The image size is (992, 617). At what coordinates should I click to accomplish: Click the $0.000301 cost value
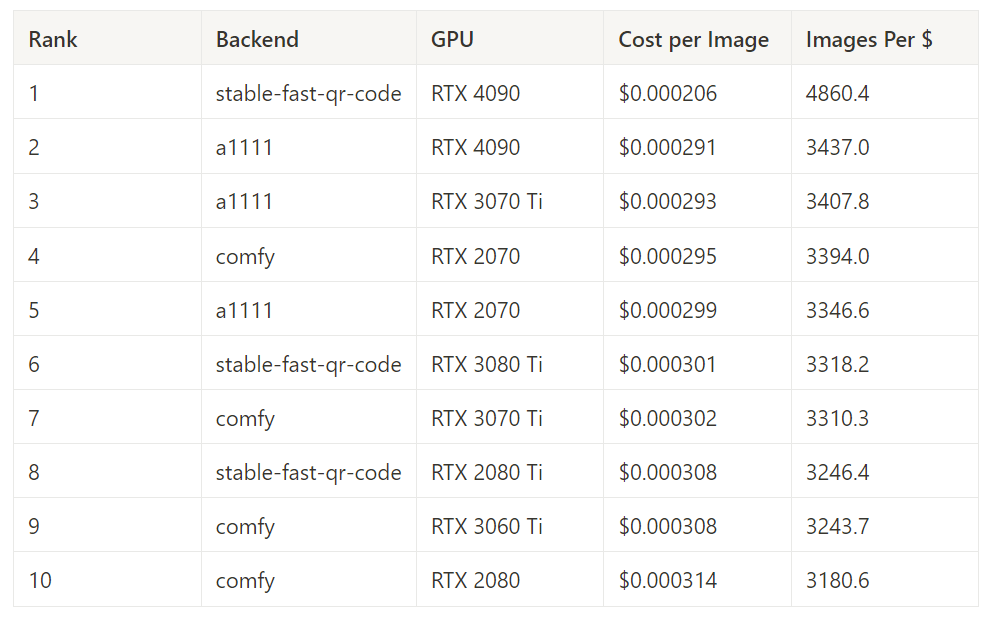(667, 365)
